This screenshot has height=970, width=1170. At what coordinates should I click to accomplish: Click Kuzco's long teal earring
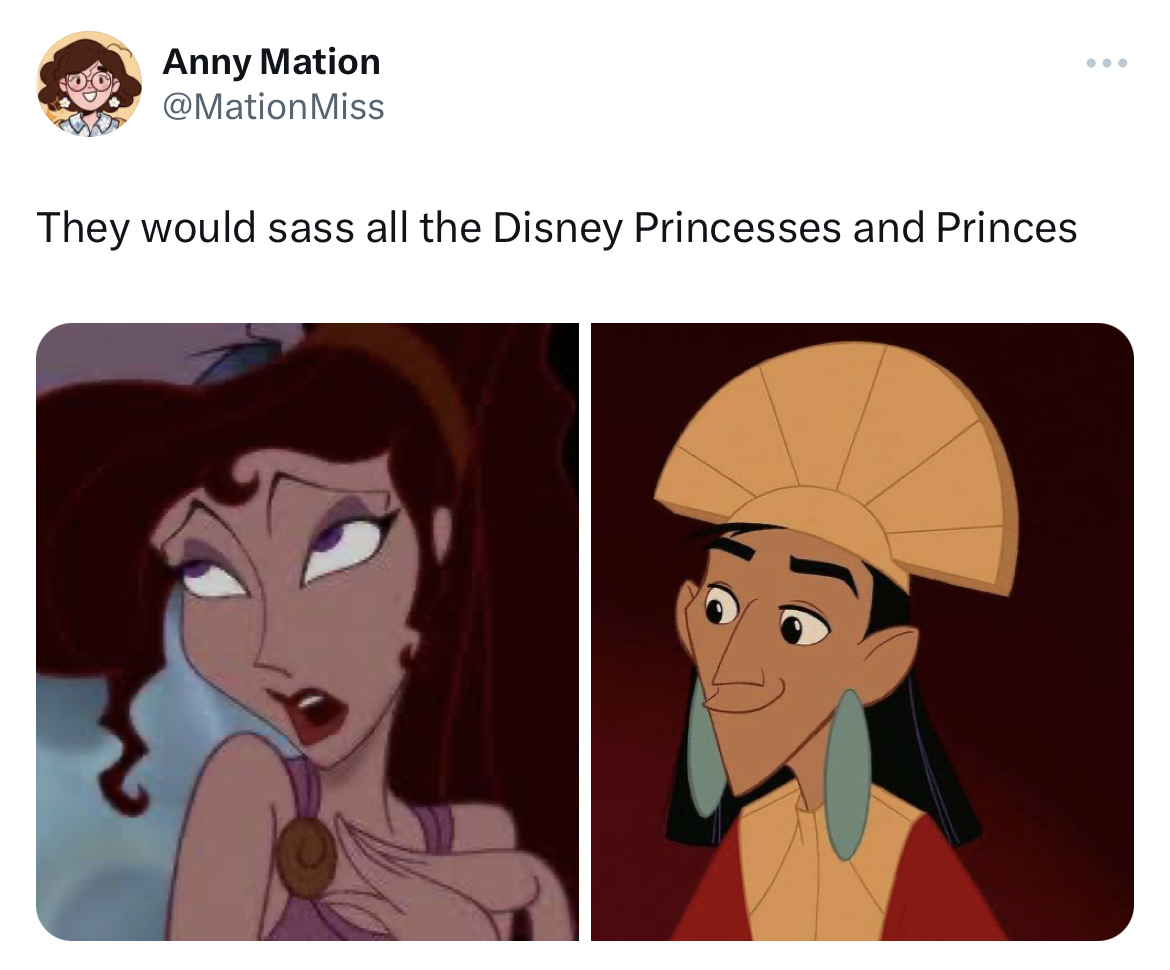[x=848, y=775]
